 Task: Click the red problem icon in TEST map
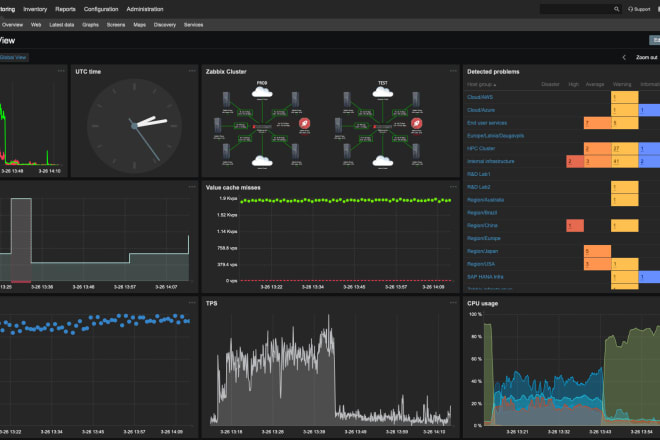coord(416,123)
